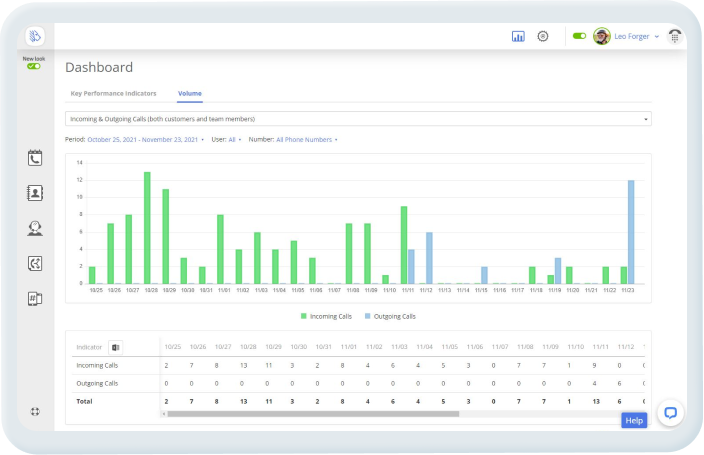
Task: Click the Help button
Action: (634, 420)
